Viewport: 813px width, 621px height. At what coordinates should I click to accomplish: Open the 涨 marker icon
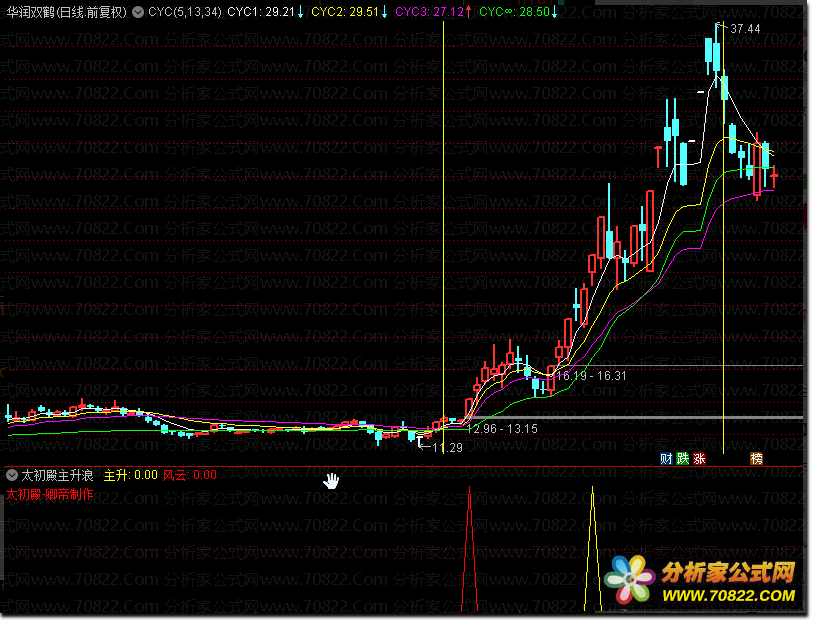point(699,458)
